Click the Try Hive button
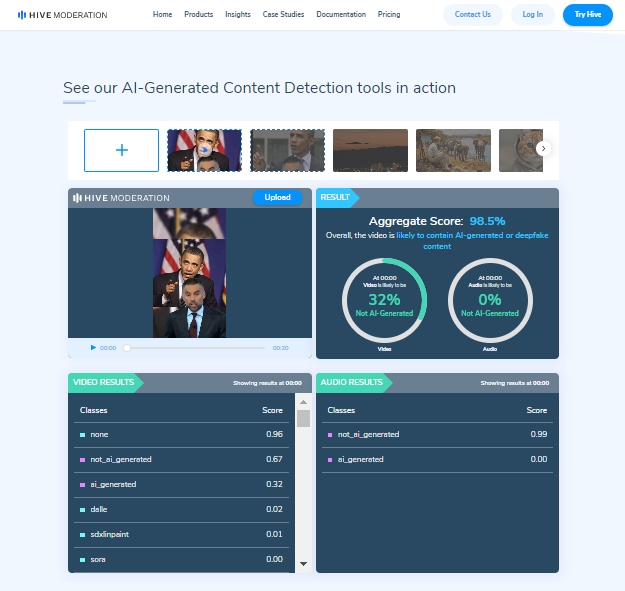This screenshot has width=625, height=591. coord(588,15)
